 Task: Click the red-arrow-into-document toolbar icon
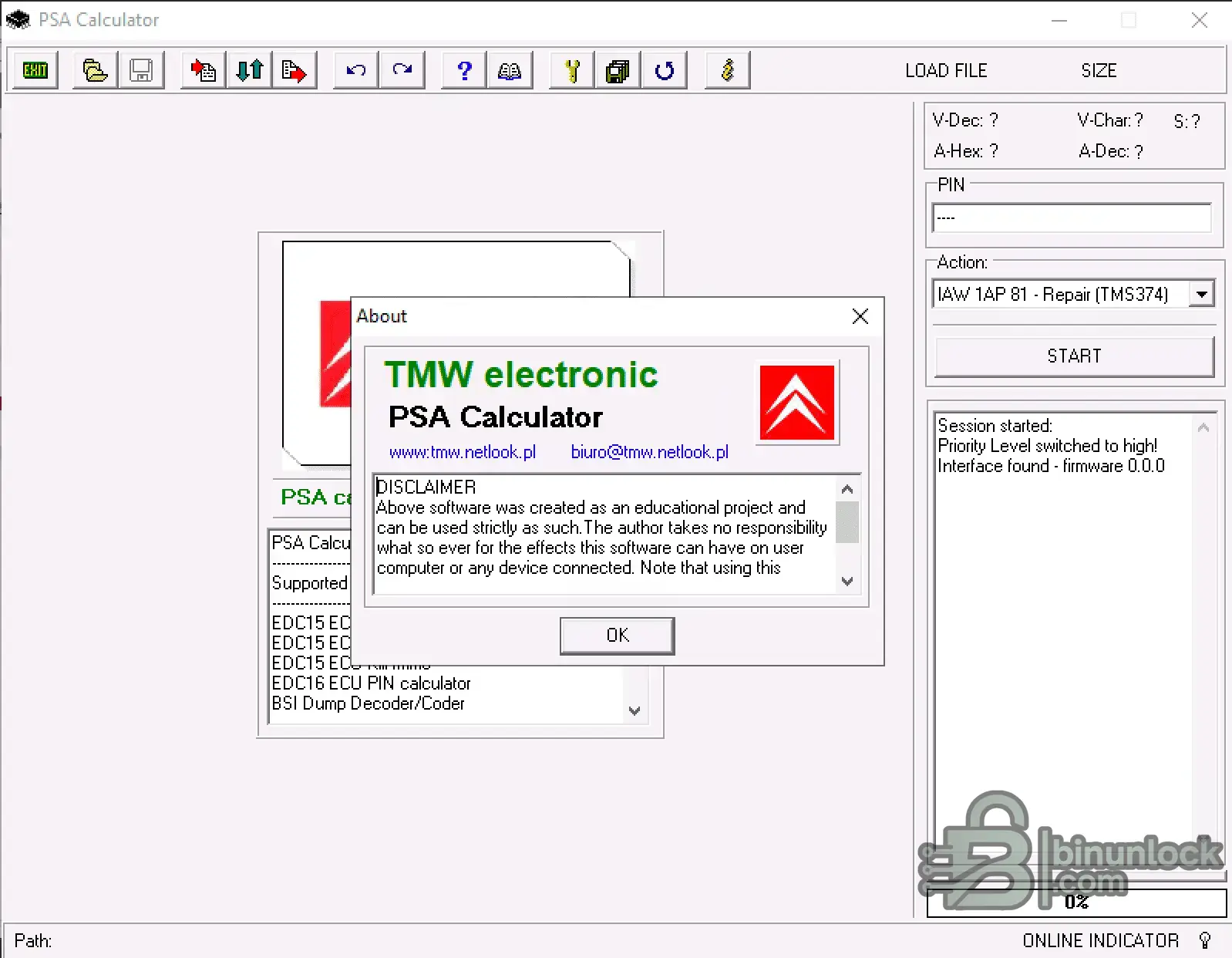(204, 71)
